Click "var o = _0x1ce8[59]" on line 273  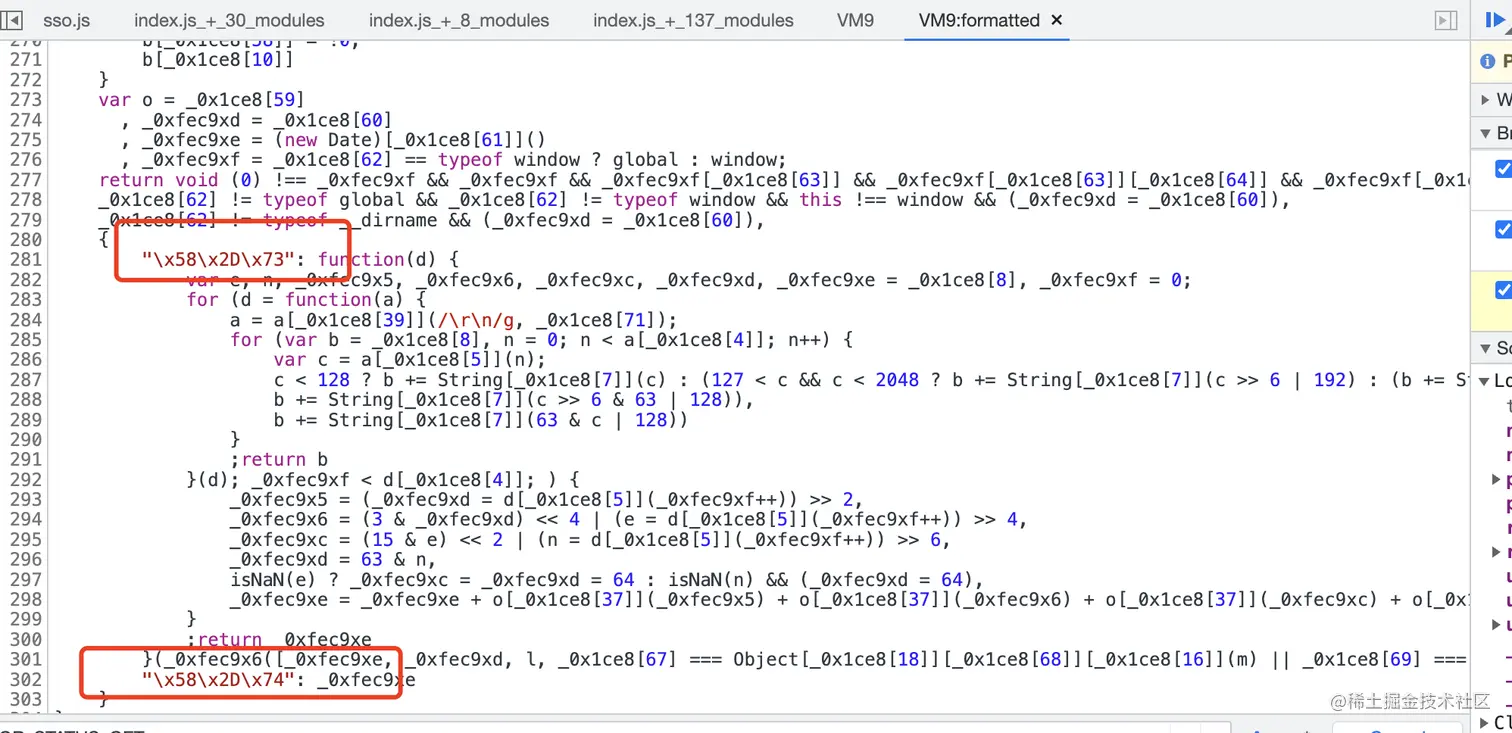click(x=201, y=100)
